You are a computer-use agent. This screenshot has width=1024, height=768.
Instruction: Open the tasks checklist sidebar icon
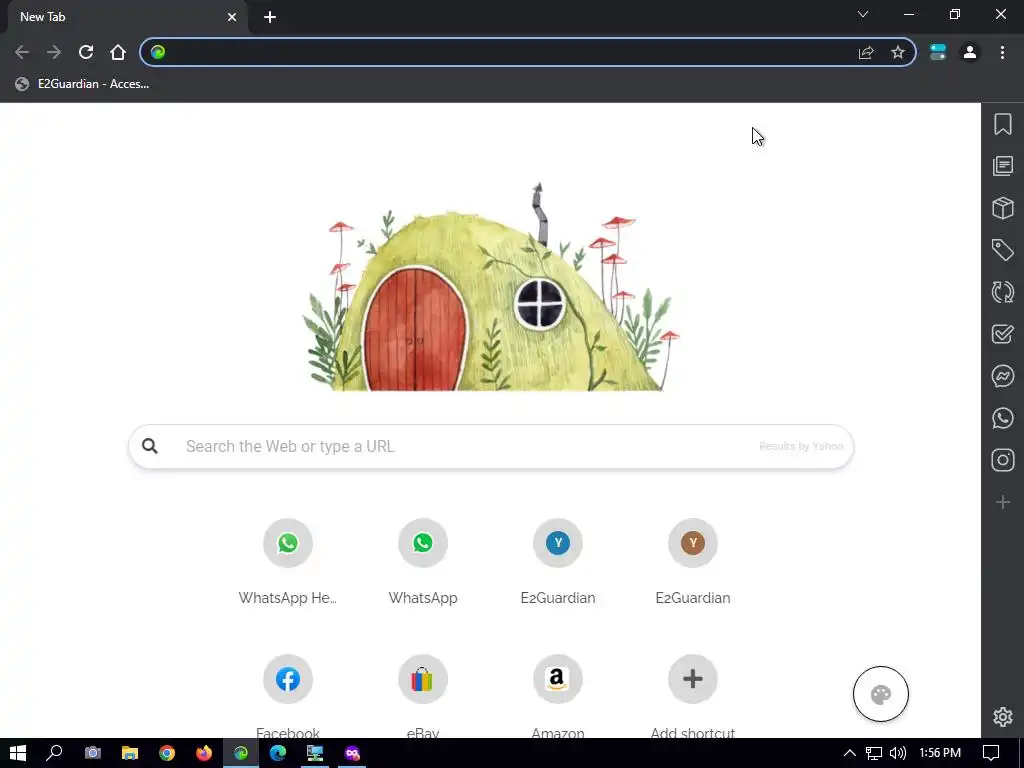(x=1002, y=334)
